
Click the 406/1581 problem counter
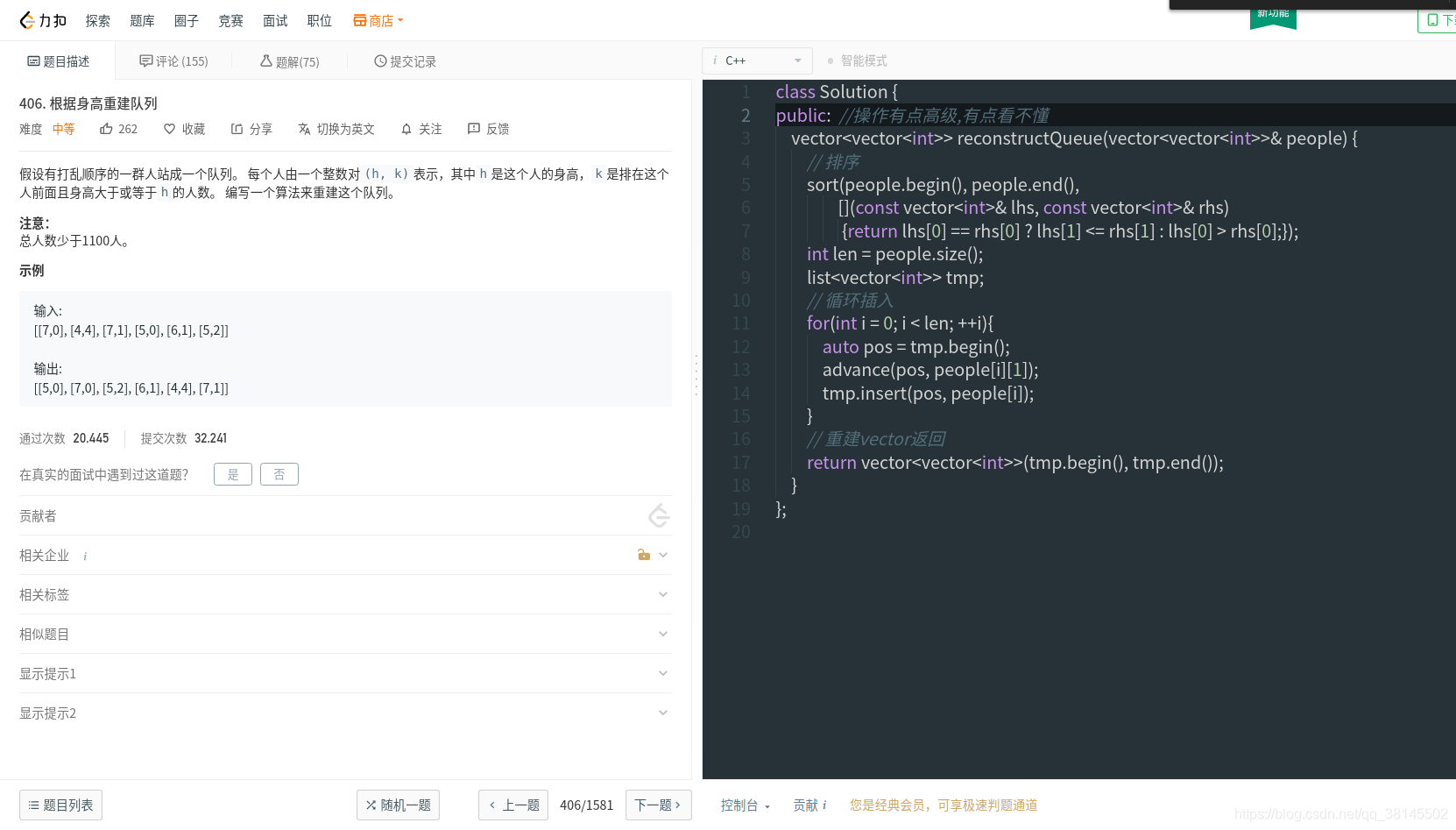586,805
